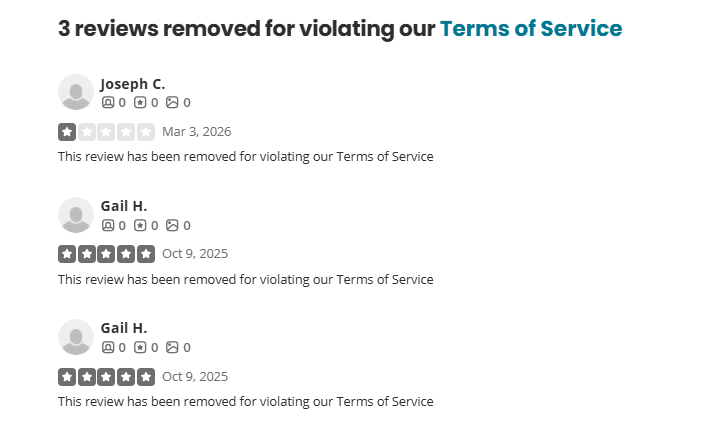Click second Gail H.'s photos count icon
This screenshot has height=439, width=715.
pos(172,347)
